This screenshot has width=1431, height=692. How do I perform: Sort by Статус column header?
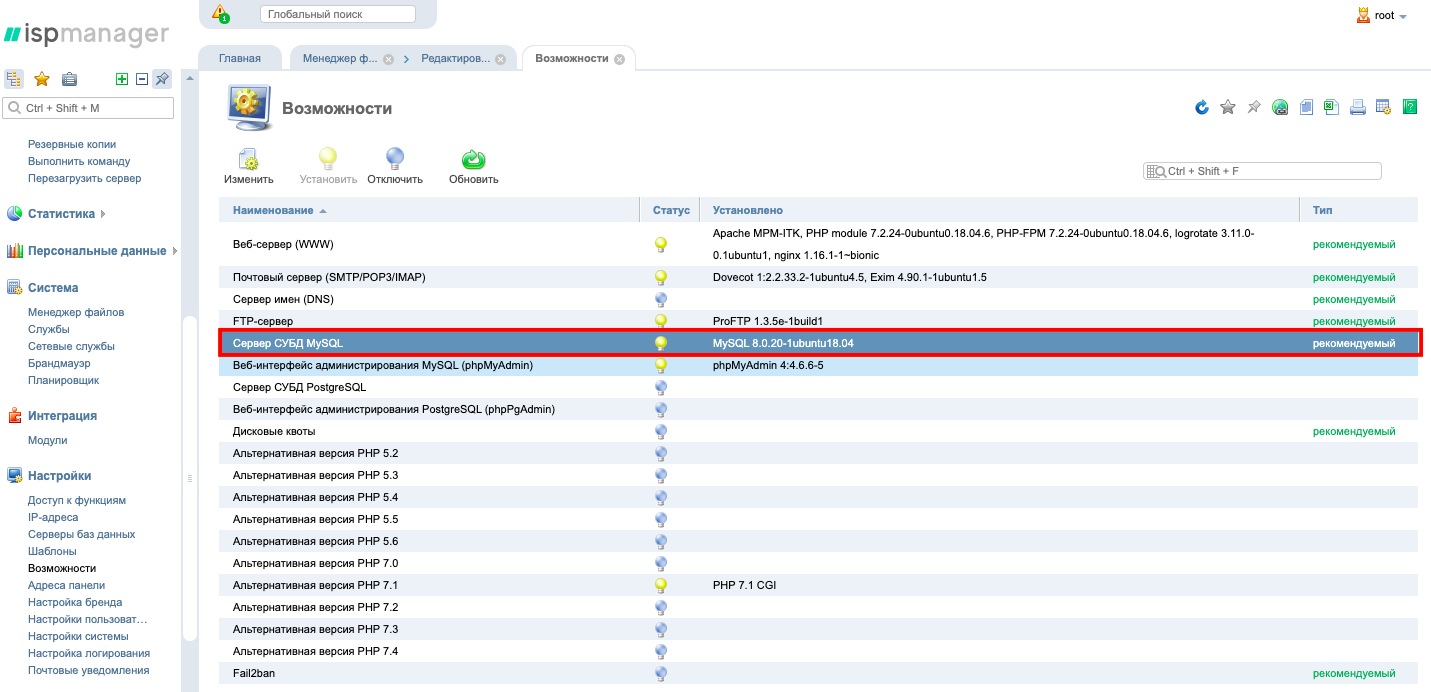(x=671, y=210)
